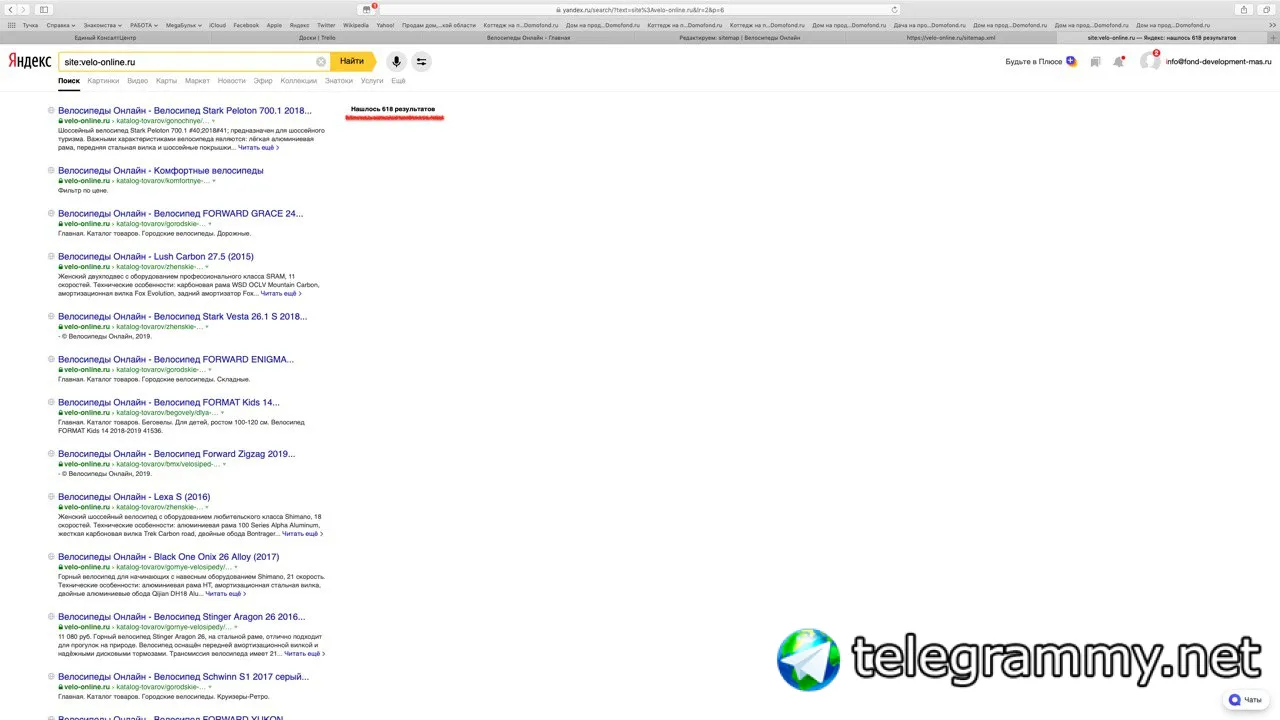Expand the arrow after FORWARD GRACE result URL
Screen dimensions: 1280x720
point(210,224)
